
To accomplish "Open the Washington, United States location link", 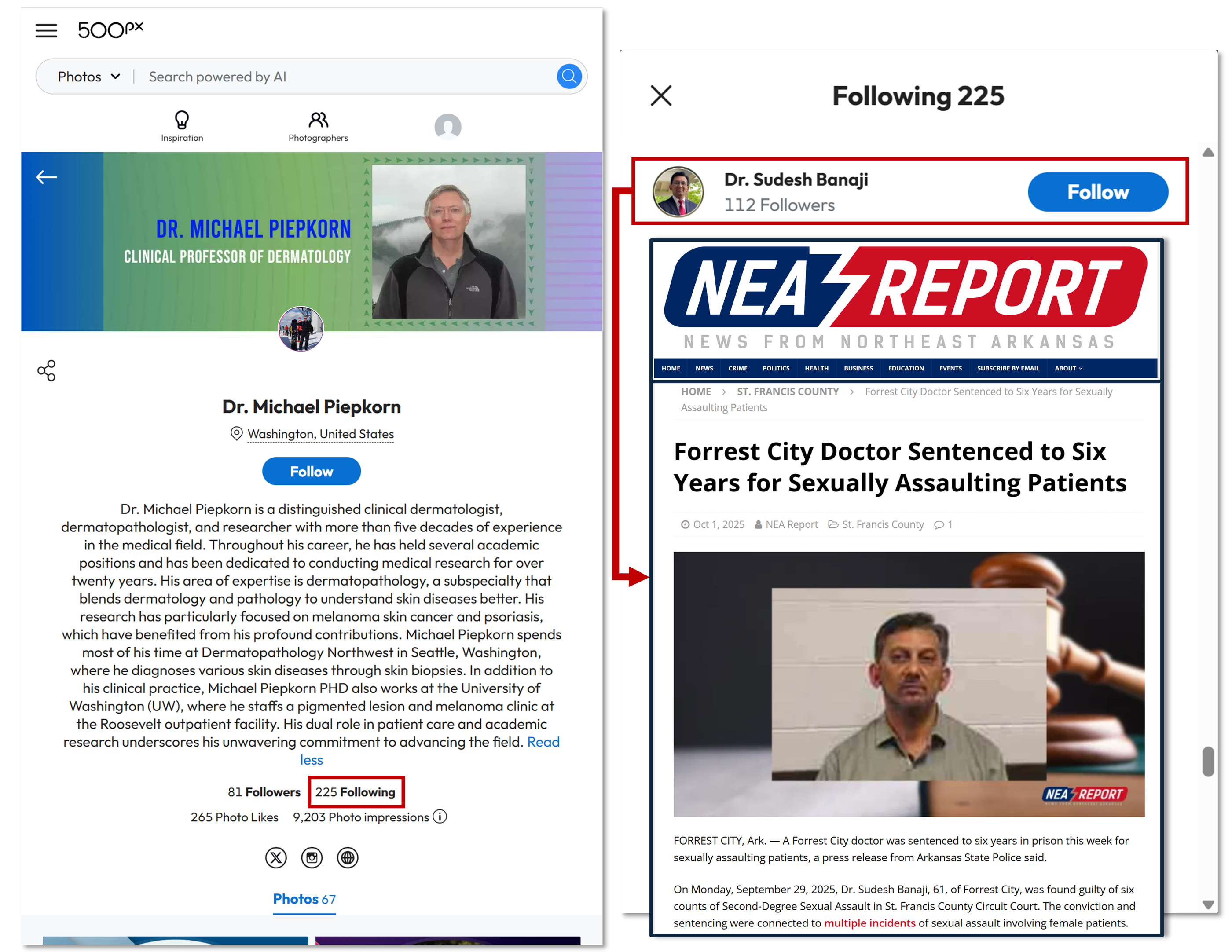I will coord(320,434).
